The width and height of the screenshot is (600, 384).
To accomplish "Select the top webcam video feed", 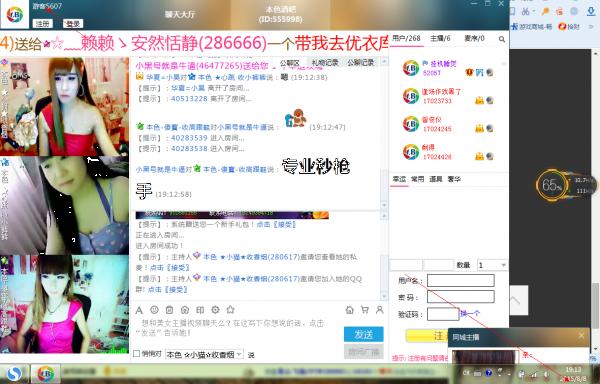I will 65,106.
